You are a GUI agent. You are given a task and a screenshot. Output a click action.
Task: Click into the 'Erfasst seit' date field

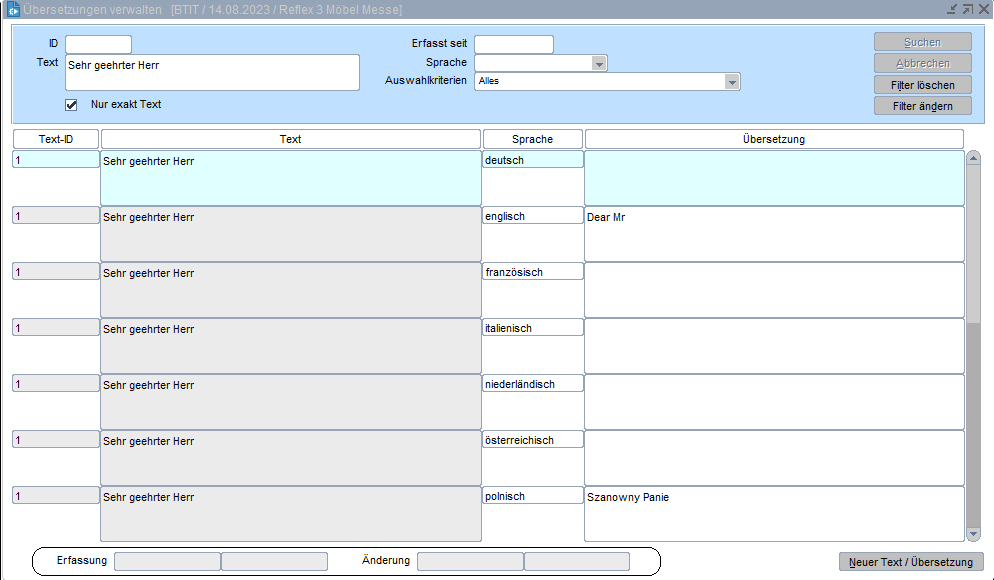[513, 44]
